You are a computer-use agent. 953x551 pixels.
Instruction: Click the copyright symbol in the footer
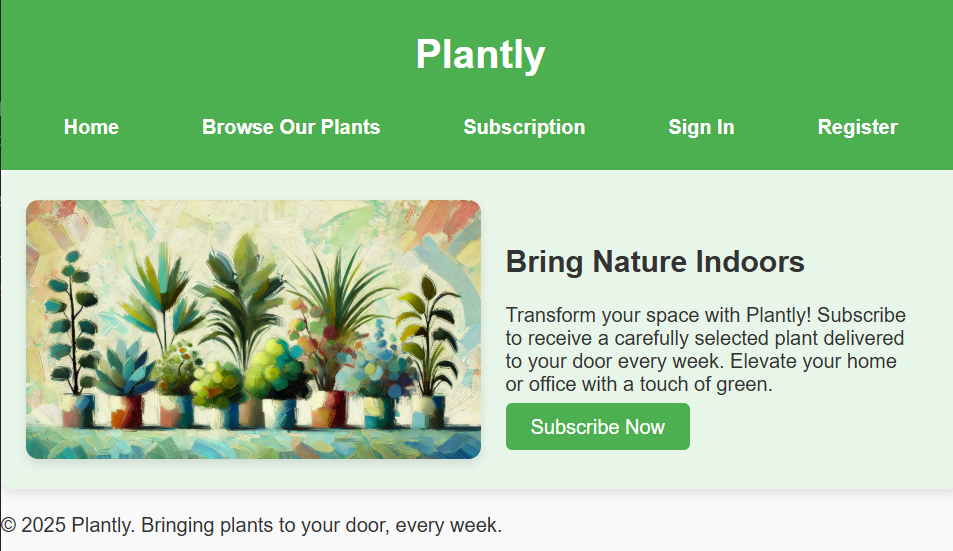[x=9, y=525]
